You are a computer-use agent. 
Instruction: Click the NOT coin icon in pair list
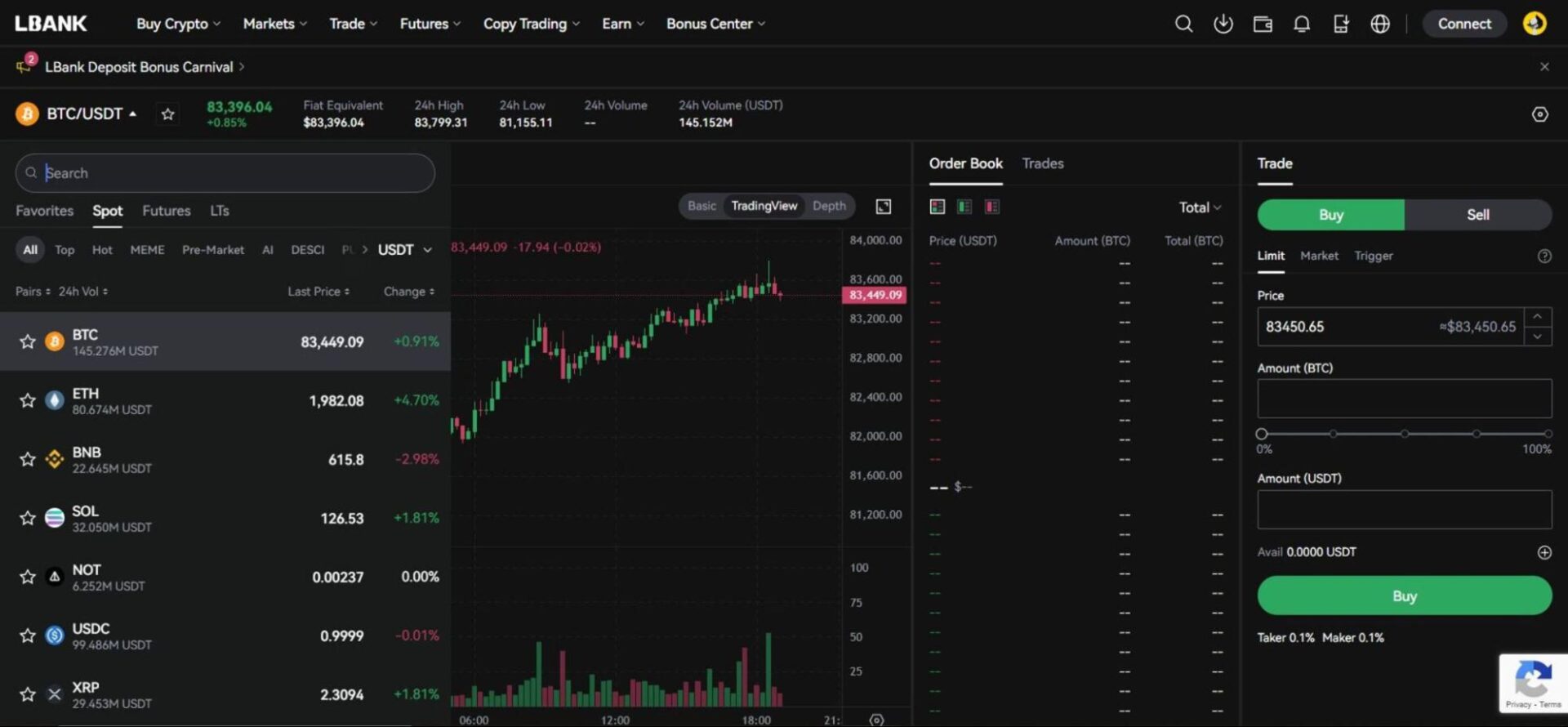(x=55, y=577)
